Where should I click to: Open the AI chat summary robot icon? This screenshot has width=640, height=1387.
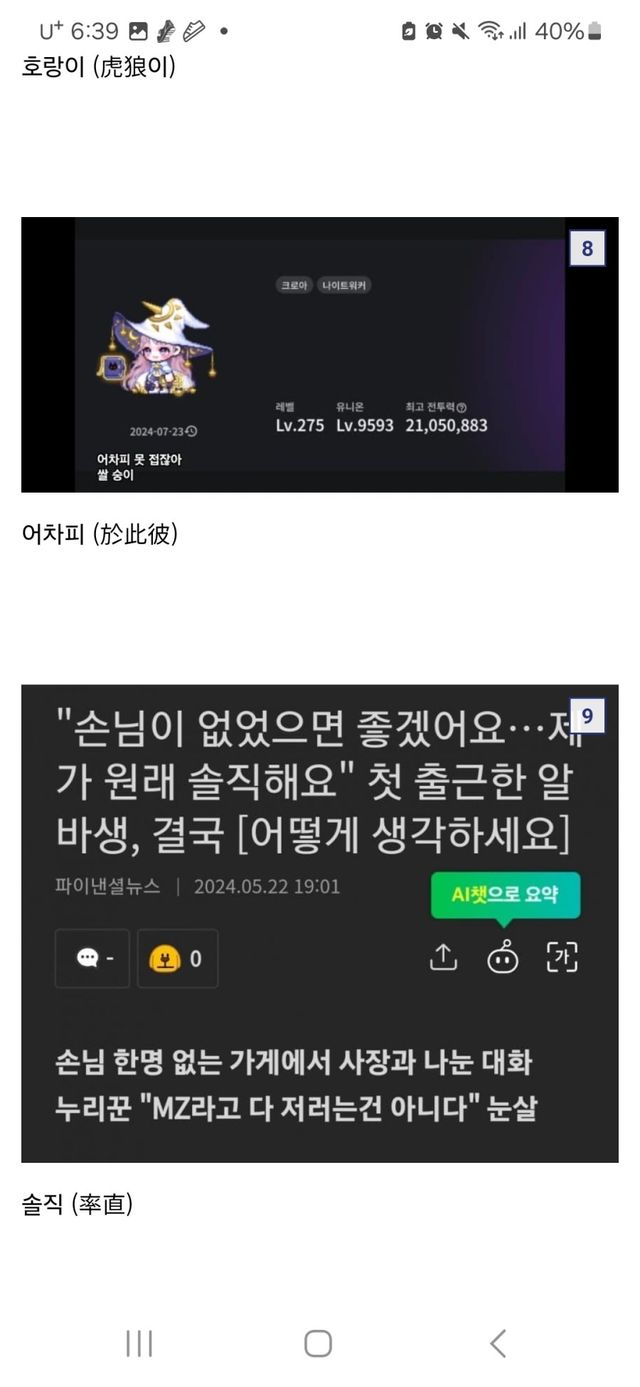503,957
